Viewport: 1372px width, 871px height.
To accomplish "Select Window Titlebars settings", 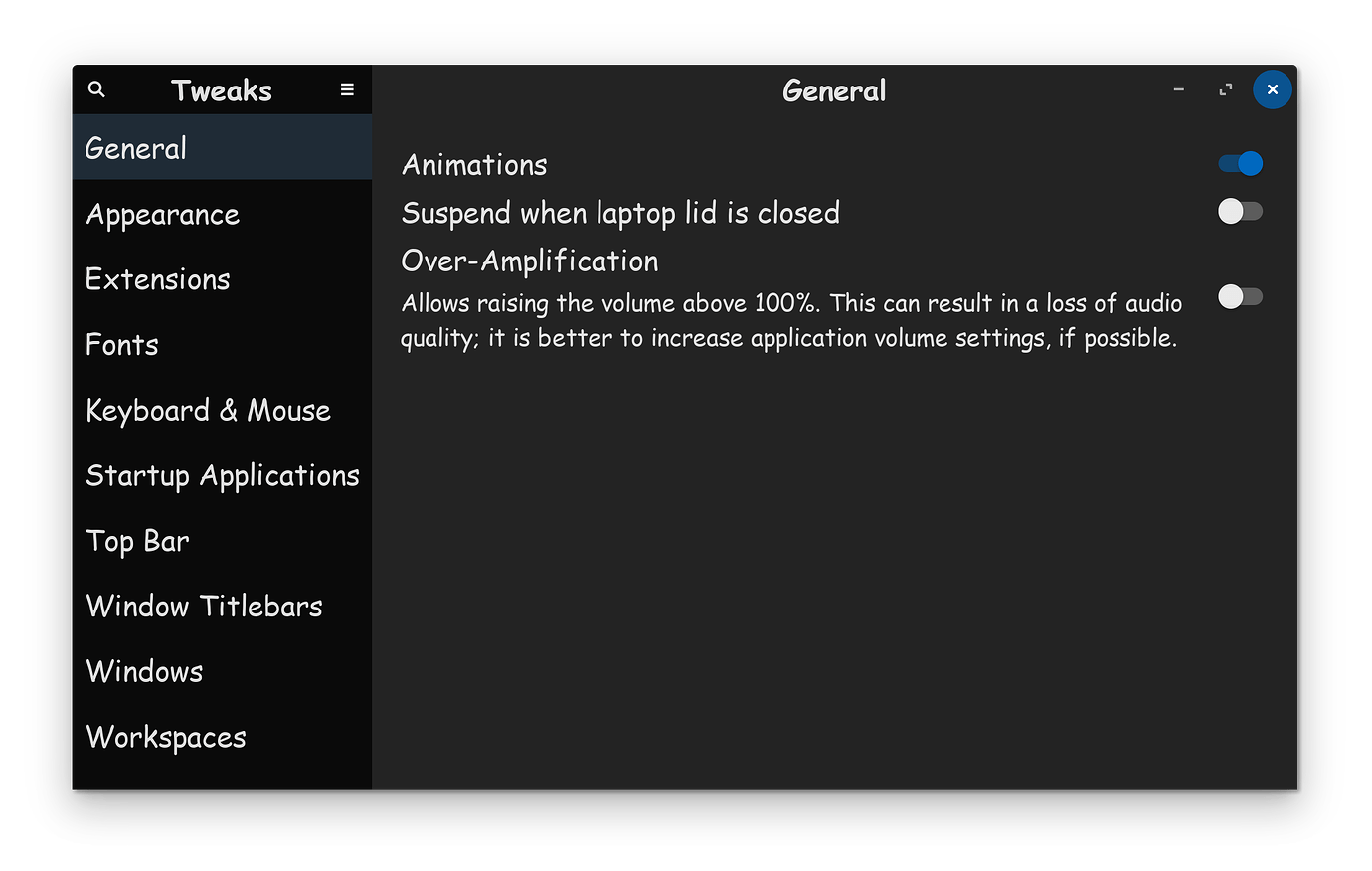I will (x=204, y=606).
